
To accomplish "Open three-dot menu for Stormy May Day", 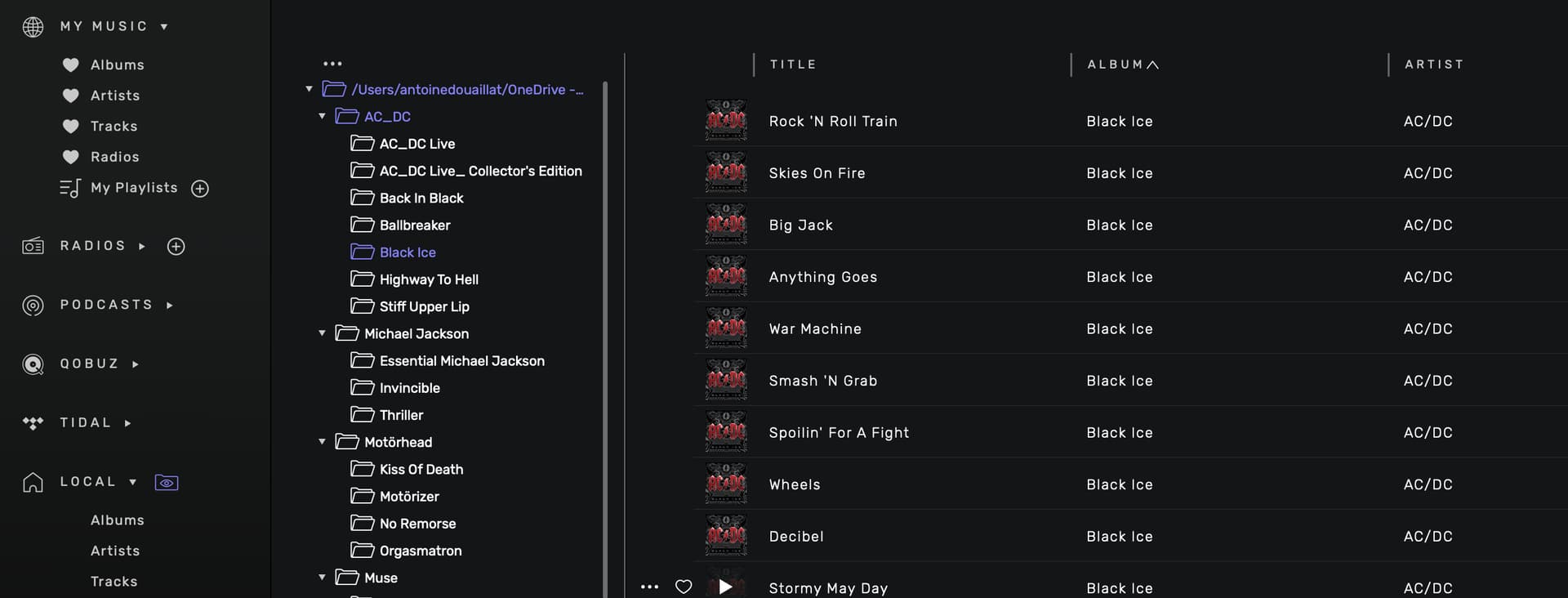I will point(649,587).
